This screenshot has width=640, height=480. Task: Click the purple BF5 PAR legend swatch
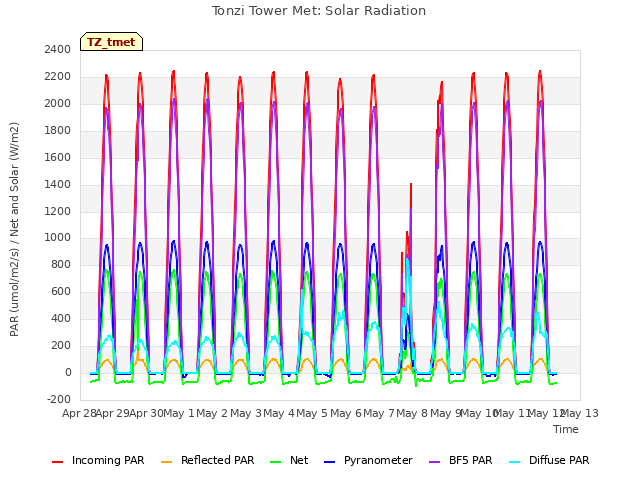(x=435, y=461)
